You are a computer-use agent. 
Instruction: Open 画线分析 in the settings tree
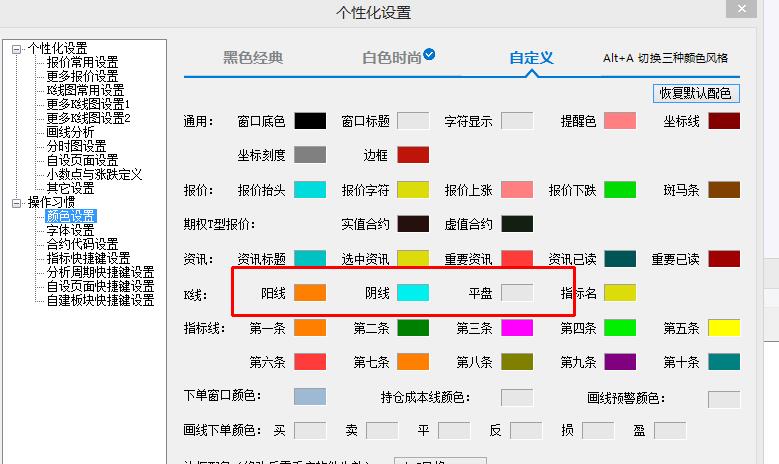(70, 132)
